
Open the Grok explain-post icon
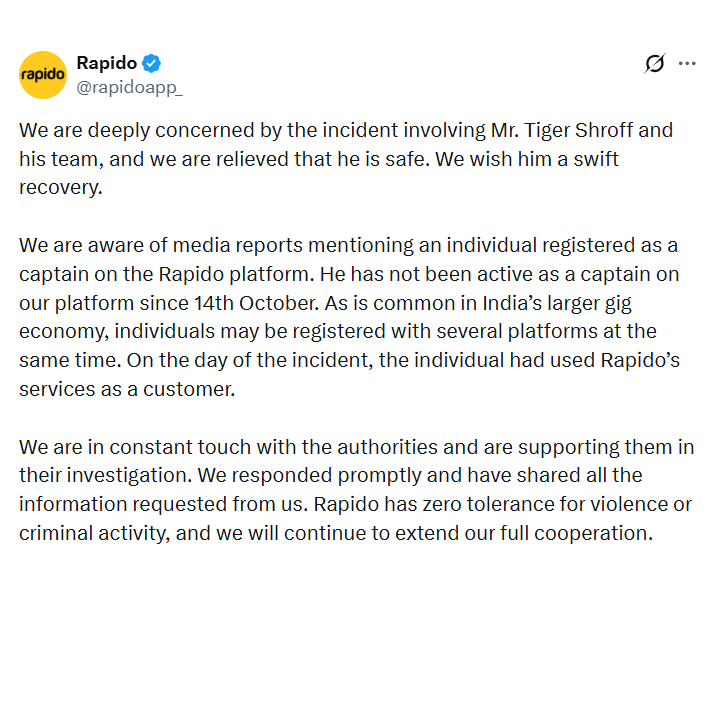[655, 63]
